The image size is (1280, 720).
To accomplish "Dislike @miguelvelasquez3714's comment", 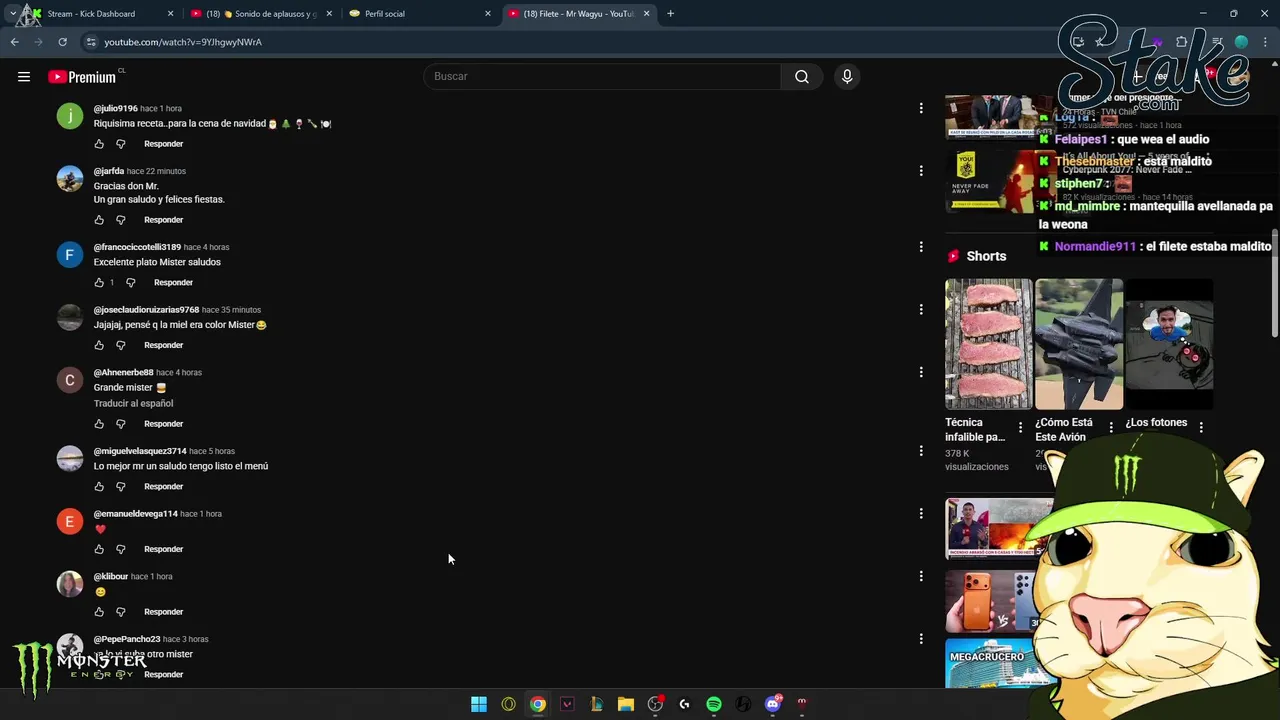I will [121, 487].
